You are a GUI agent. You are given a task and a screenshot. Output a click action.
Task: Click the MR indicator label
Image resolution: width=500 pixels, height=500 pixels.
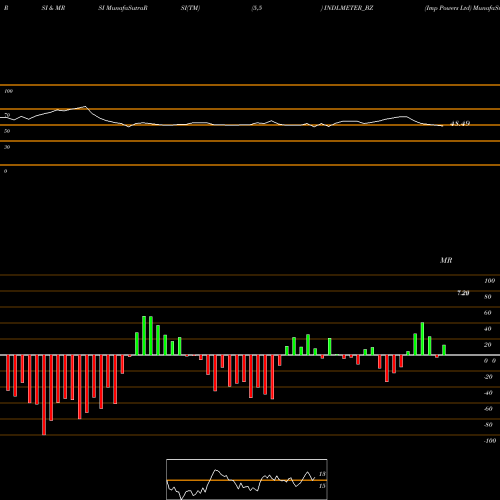(x=446, y=260)
